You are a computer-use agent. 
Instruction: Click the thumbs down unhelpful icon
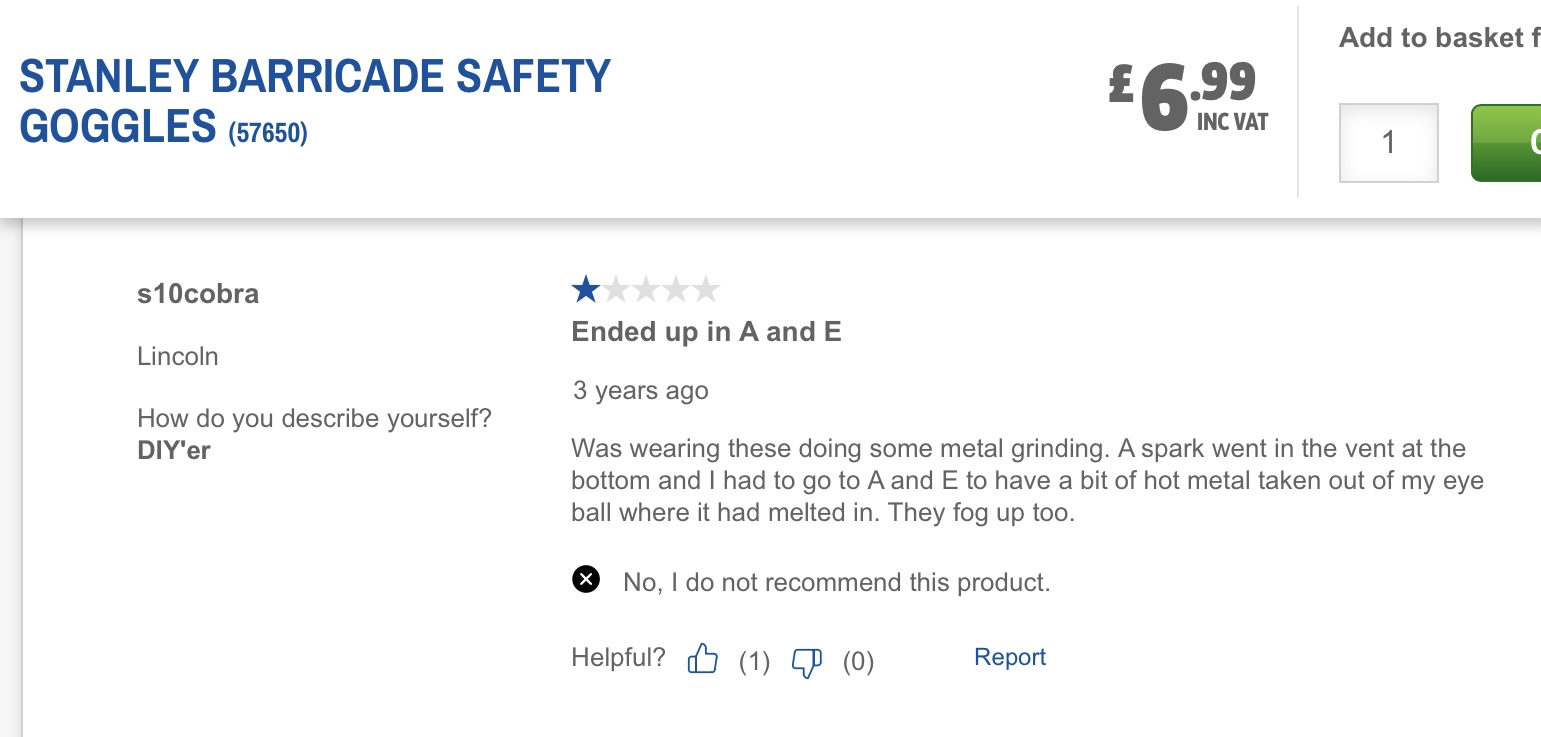pos(807,662)
